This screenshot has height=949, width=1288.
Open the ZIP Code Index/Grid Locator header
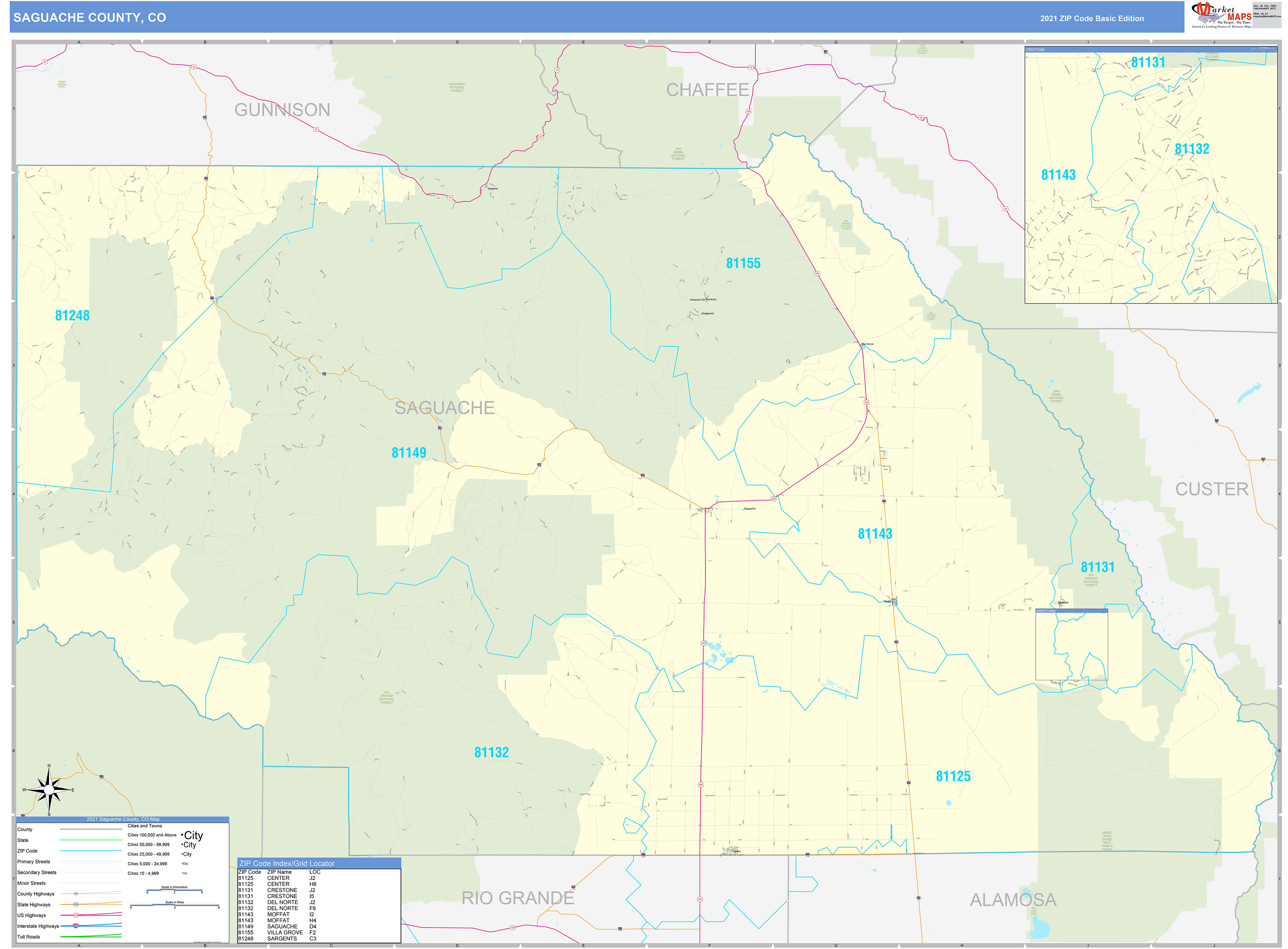point(287,863)
